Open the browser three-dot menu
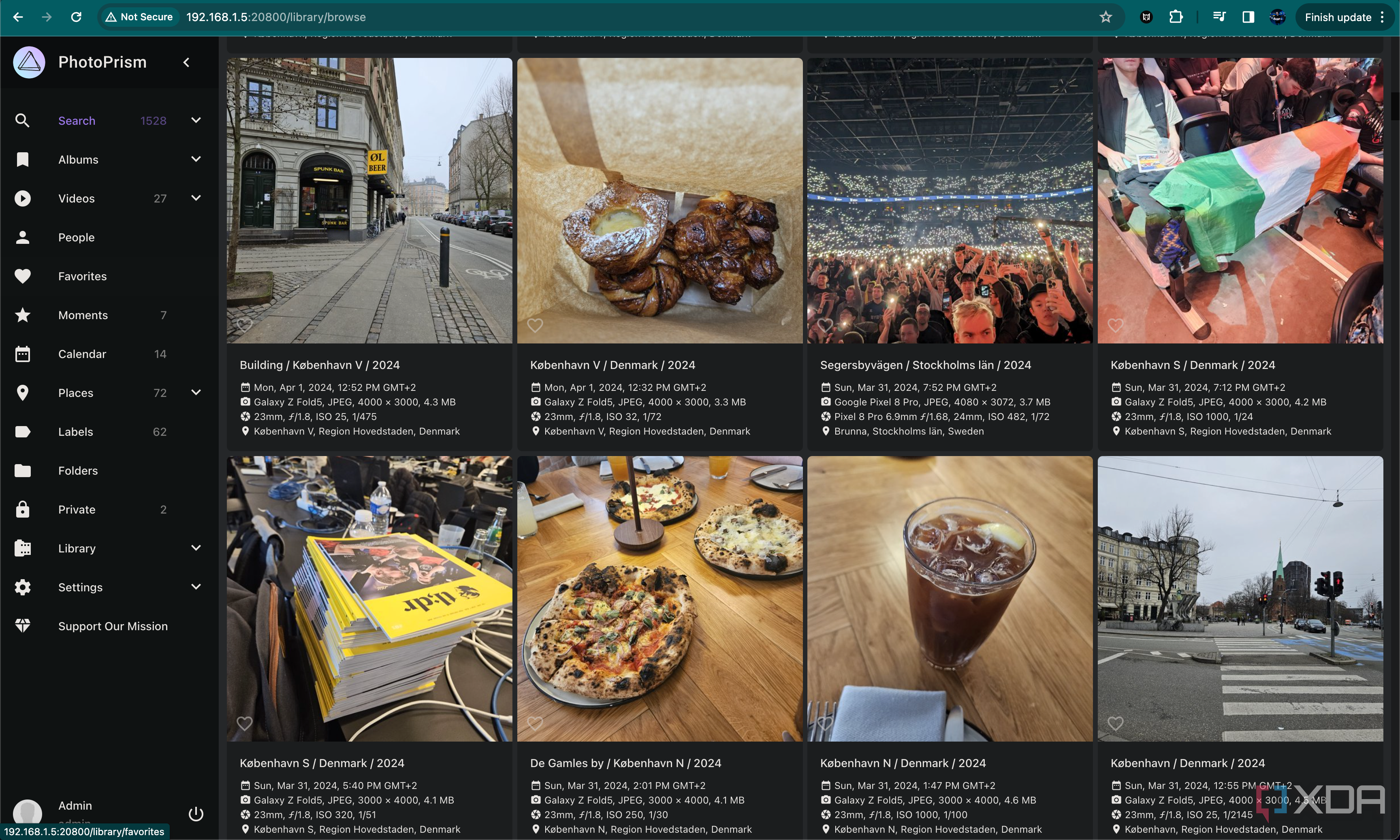The image size is (1400, 840). pyautogui.click(x=1383, y=17)
